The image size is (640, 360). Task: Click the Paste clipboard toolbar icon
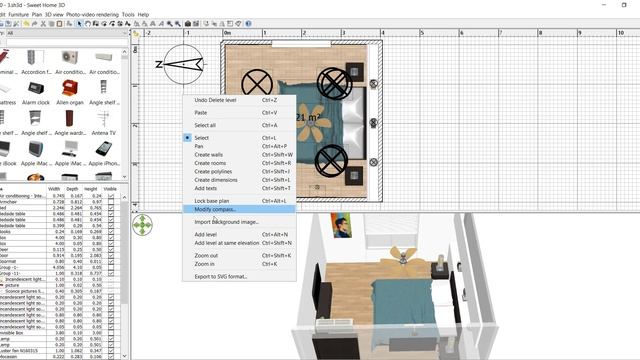click(x=59, y=24)
